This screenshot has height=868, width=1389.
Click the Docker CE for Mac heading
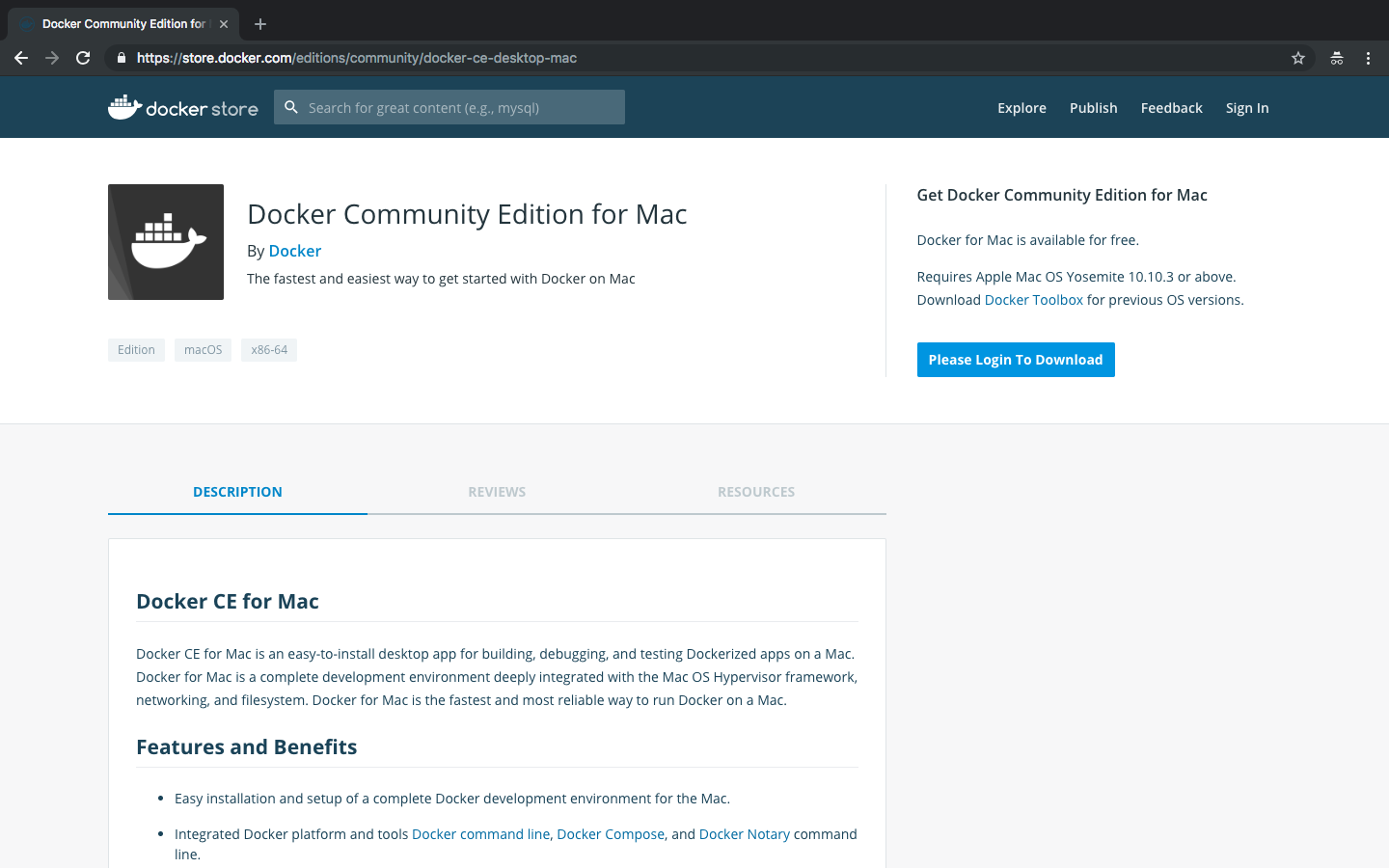[228, 602]
